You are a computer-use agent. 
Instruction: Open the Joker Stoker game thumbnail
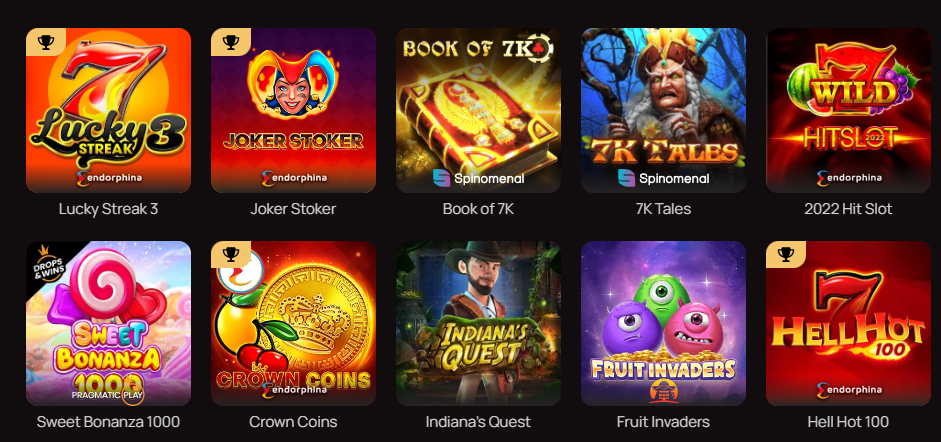(x=293, y=110)
